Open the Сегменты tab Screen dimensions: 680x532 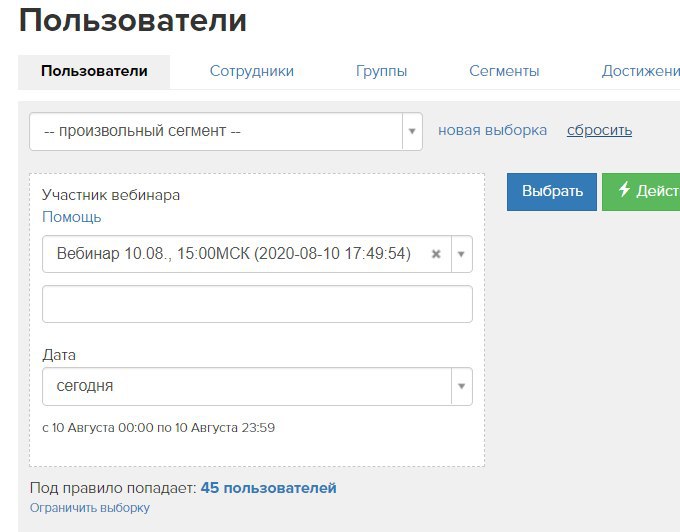pyautogui.click(x=504, y=71)
